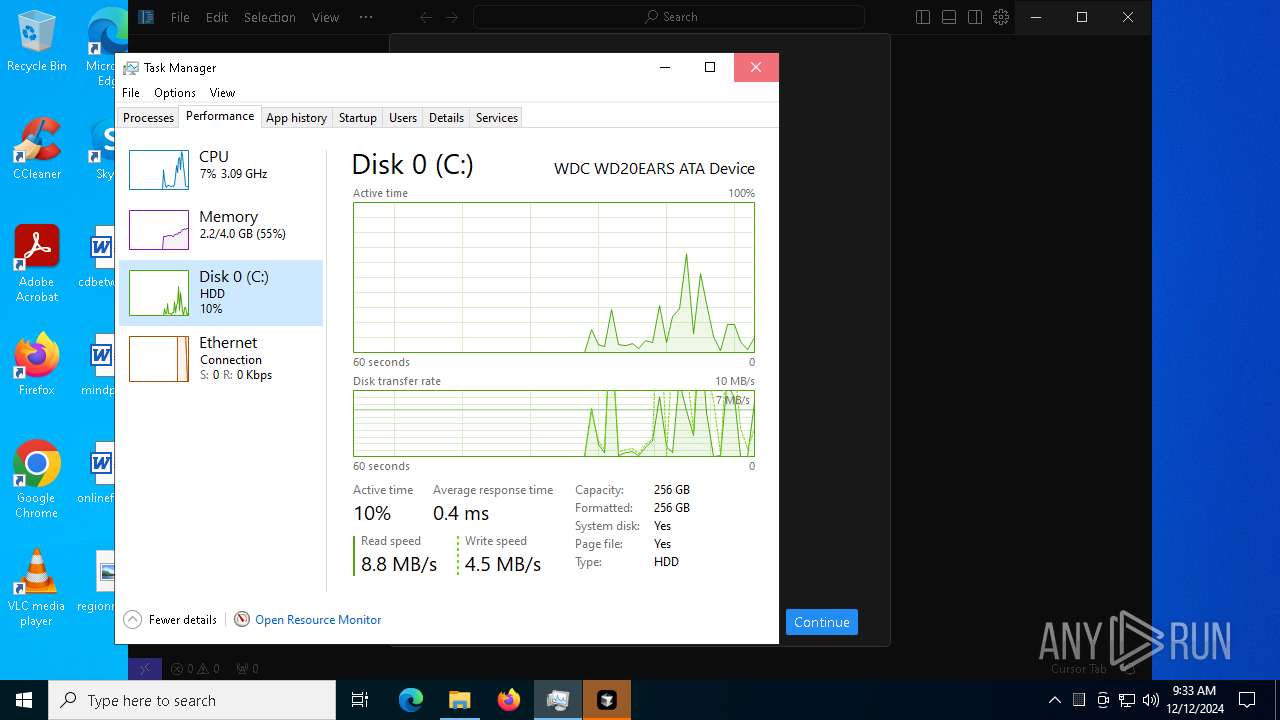
Task: Click the volume speaker tray icon
Action: point(1151,700)
